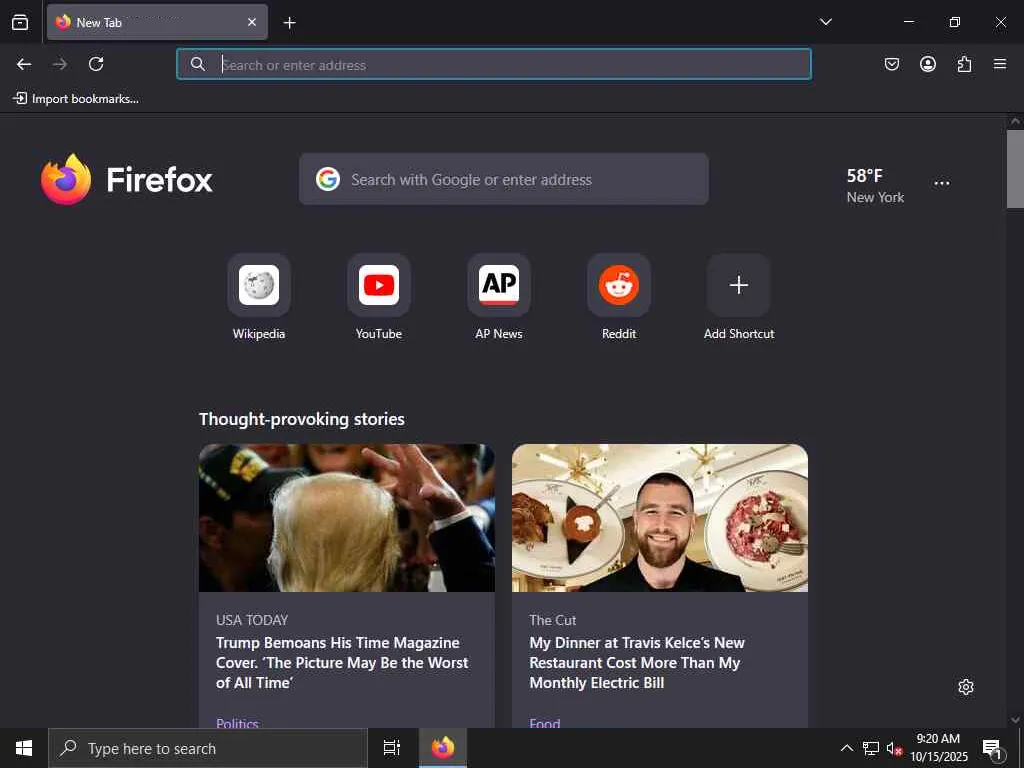
Task: Show hidden system tray icons chevron
Action: pyautogui.click(x=846, y=748)
